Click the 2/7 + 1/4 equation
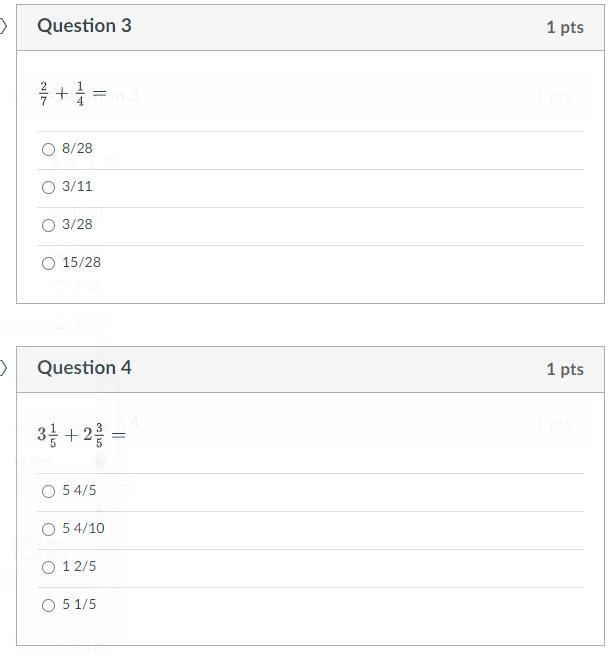The height and width of the screenshot is (663, 616). (72, 94)
